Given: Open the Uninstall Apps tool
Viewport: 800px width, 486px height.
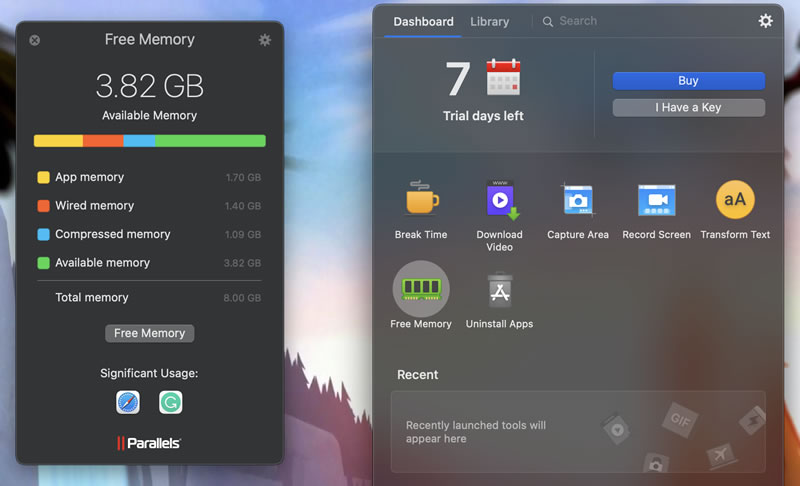Looking at the screenshot, I should tap(499, 290).
